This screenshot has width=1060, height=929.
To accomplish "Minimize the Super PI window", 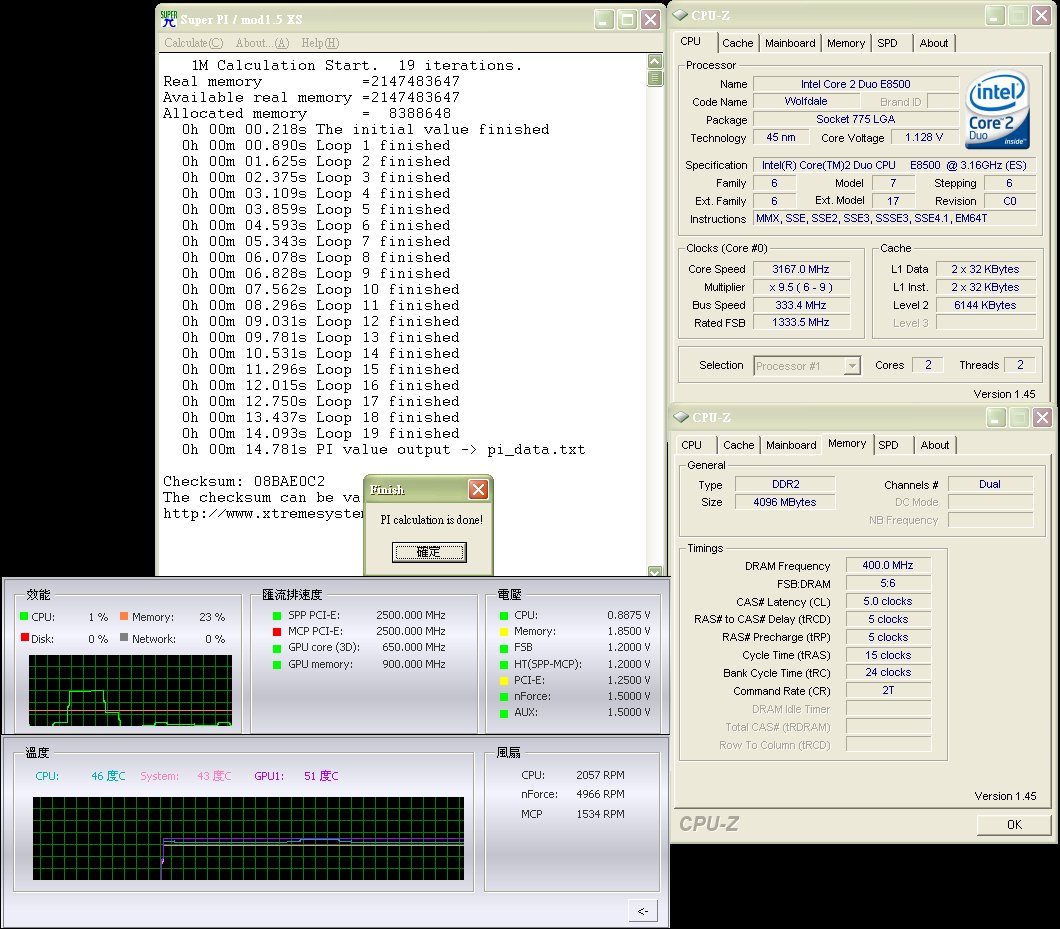I will [604, 20].
